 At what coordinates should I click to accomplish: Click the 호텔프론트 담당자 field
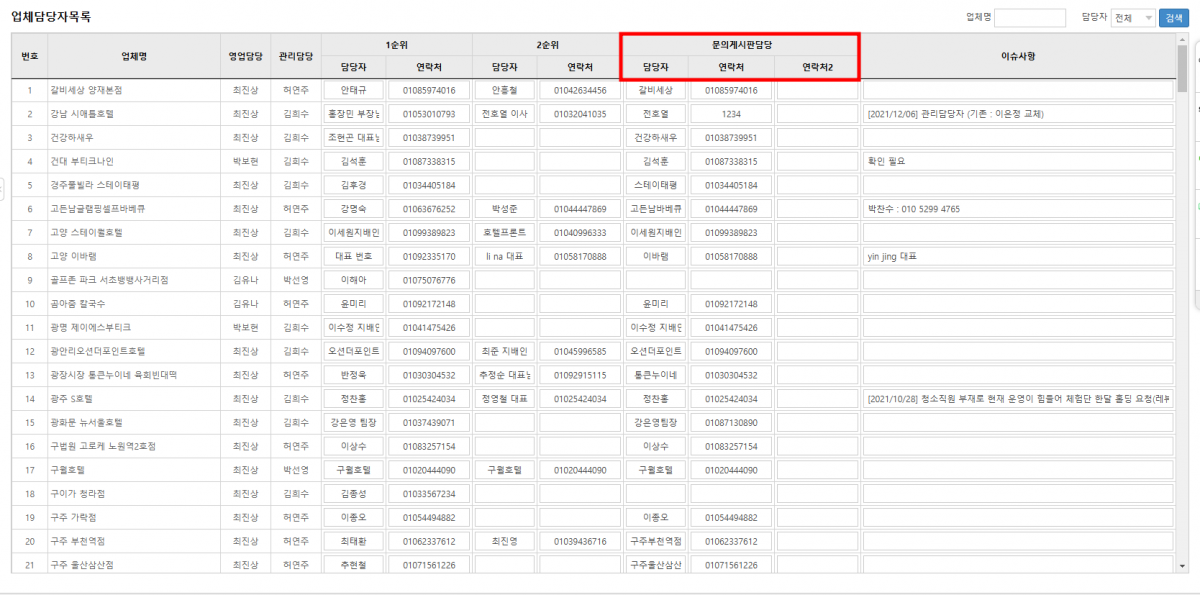505,233
